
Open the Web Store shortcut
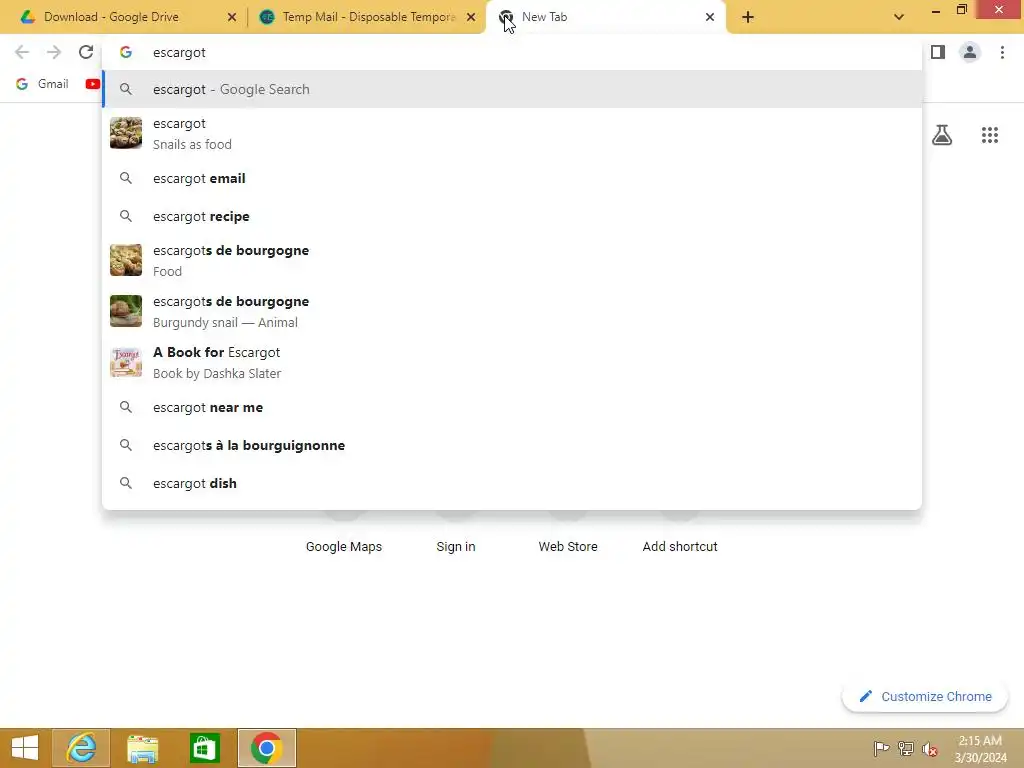pos(568,546)
